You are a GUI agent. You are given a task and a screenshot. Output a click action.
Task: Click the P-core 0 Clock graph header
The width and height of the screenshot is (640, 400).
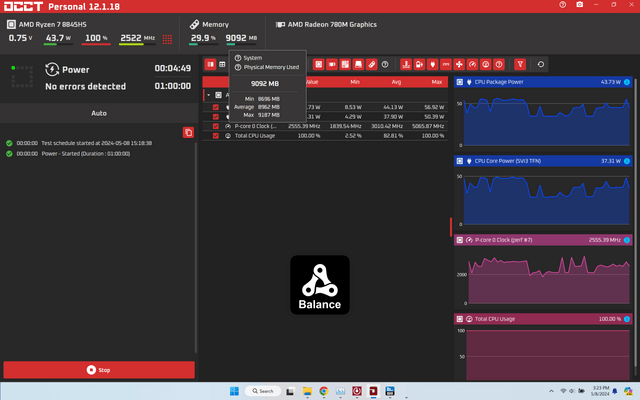tap(543, 240)
